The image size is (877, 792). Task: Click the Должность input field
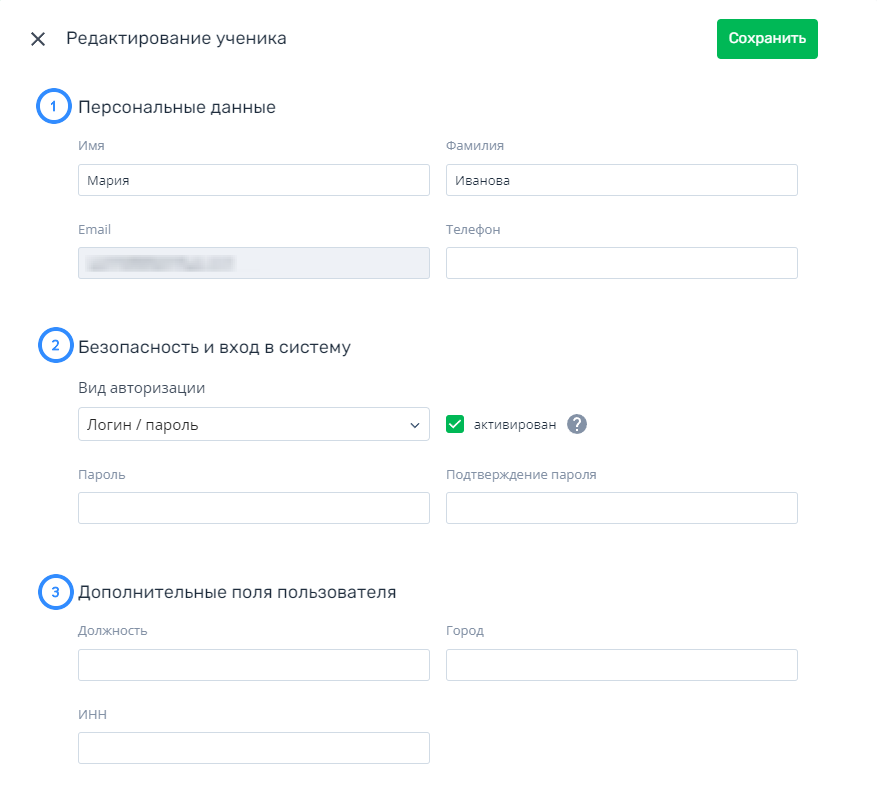[254, 665]
